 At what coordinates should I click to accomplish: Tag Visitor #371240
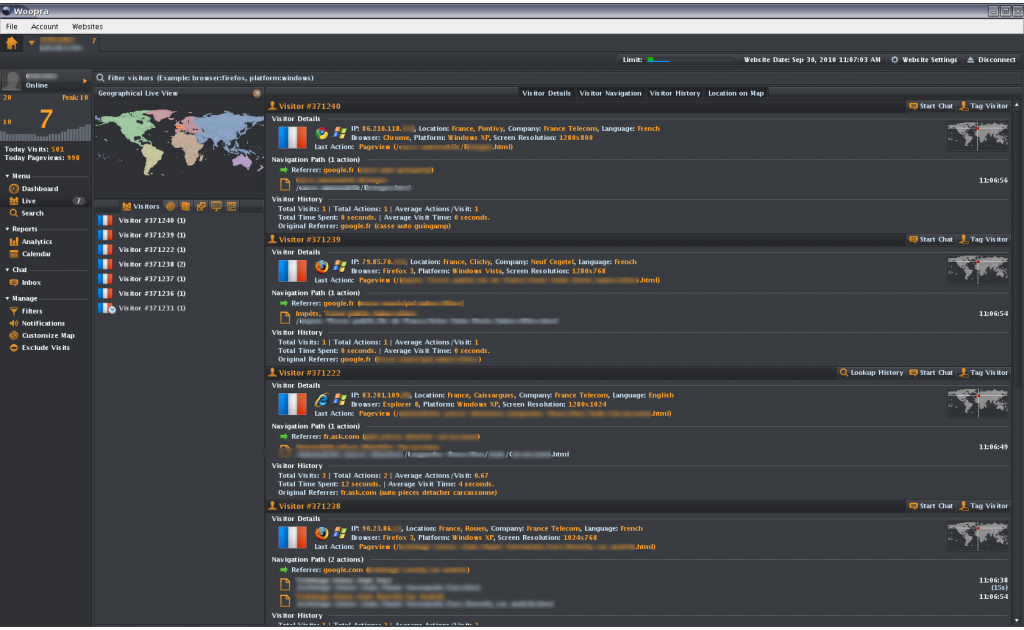click(984, 106)
